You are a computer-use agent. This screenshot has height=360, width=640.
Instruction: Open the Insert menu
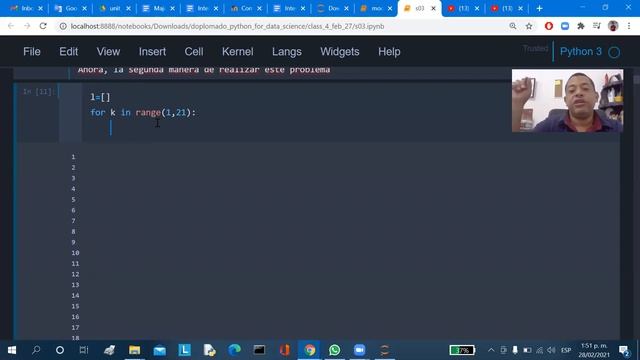tap(152, 52)
